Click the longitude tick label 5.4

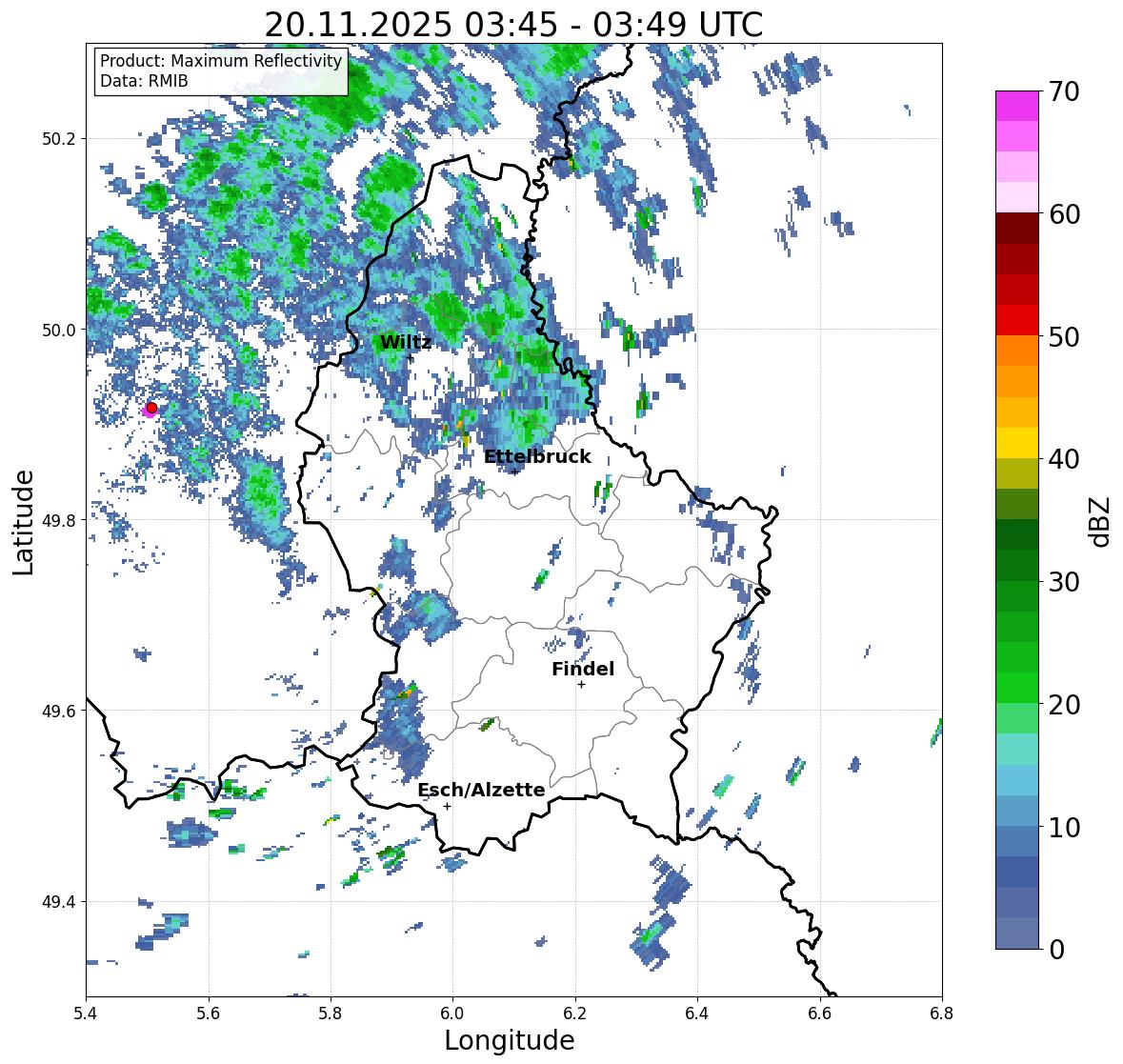click(x=86, y=1013)
